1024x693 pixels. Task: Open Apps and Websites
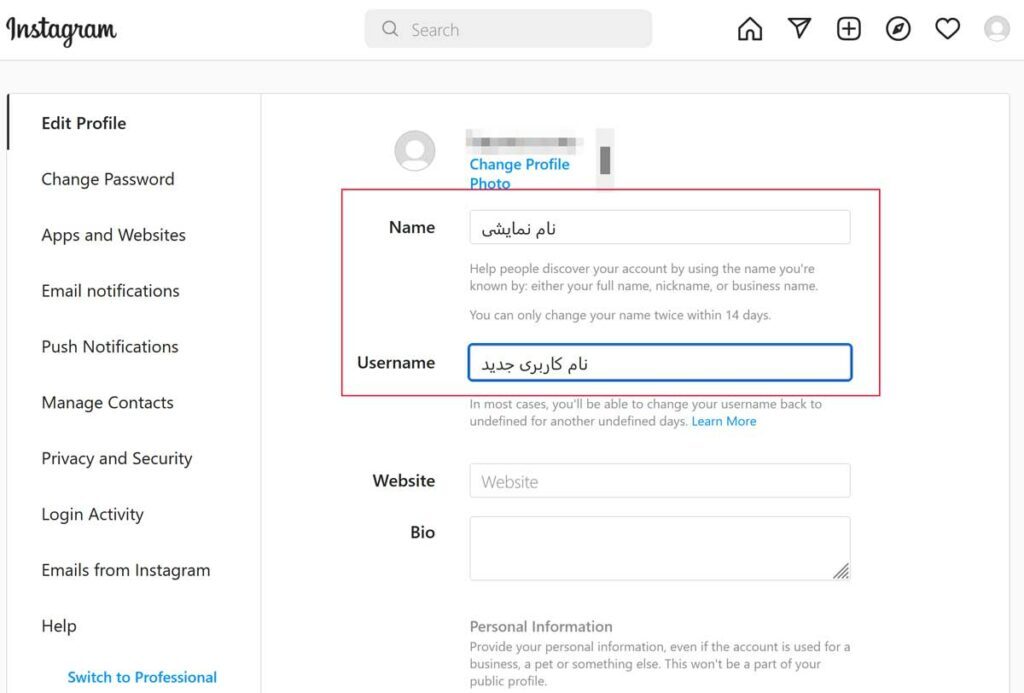[112, 235]
